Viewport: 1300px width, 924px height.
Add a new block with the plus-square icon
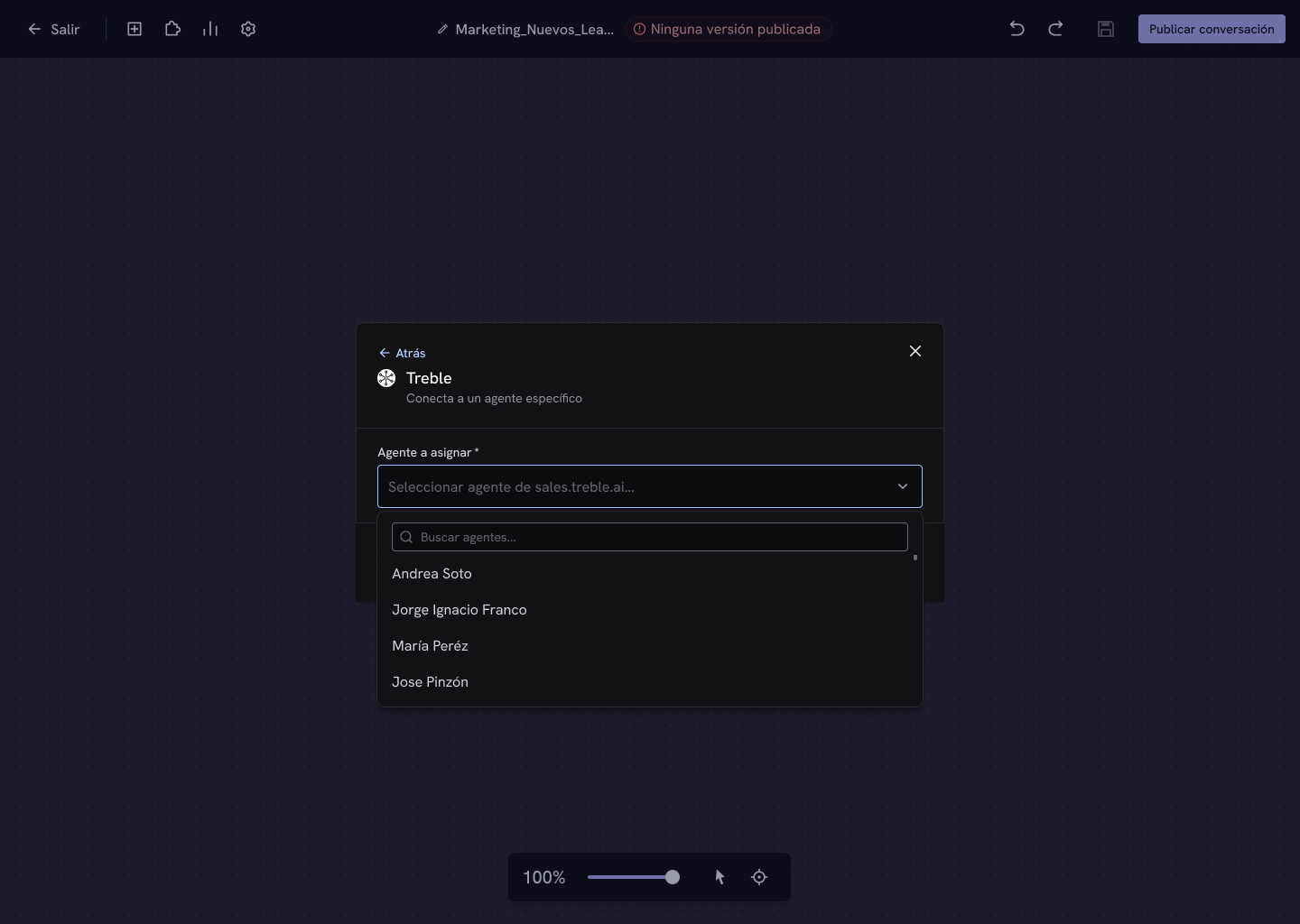[135, 29]
